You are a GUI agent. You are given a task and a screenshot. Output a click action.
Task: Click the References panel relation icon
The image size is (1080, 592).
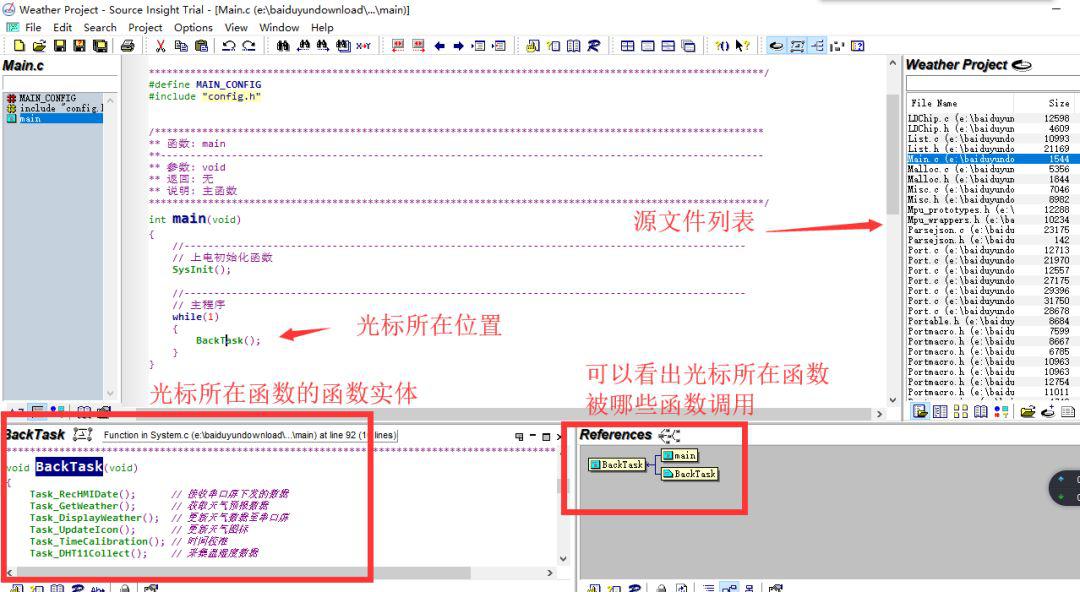[x=669, y=436]
